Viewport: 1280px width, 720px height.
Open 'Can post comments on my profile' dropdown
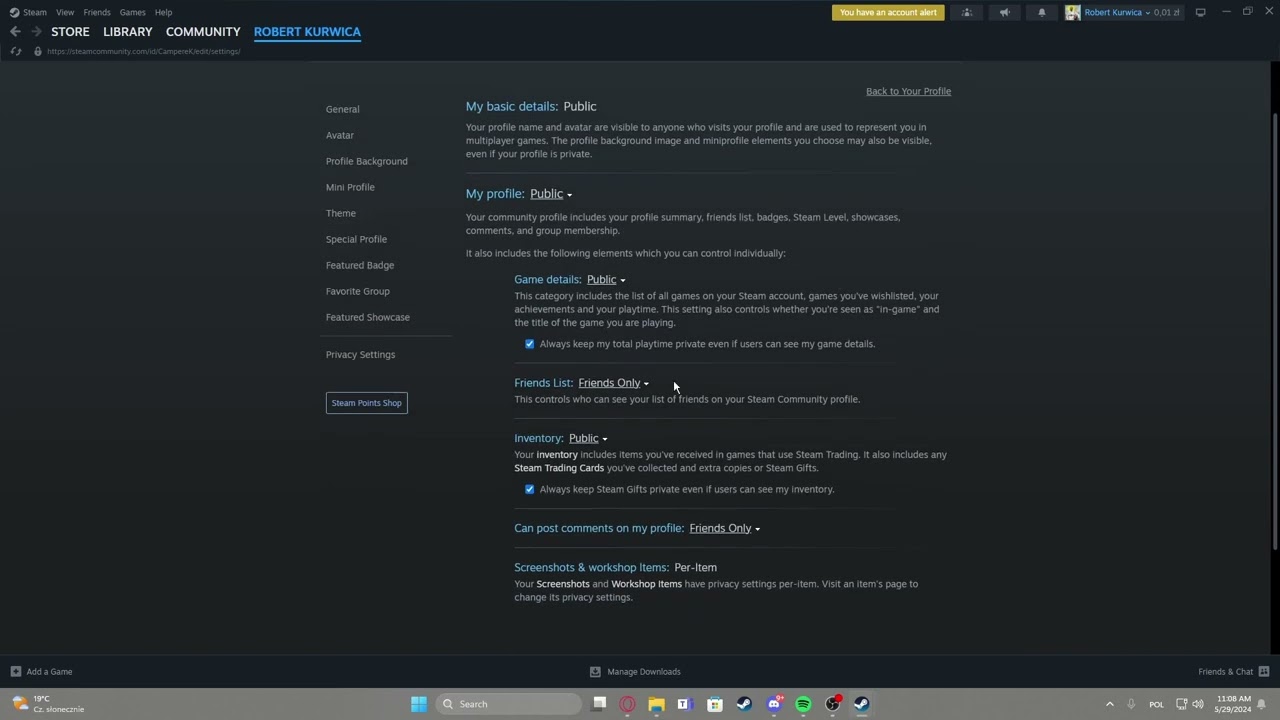(724, 528)
